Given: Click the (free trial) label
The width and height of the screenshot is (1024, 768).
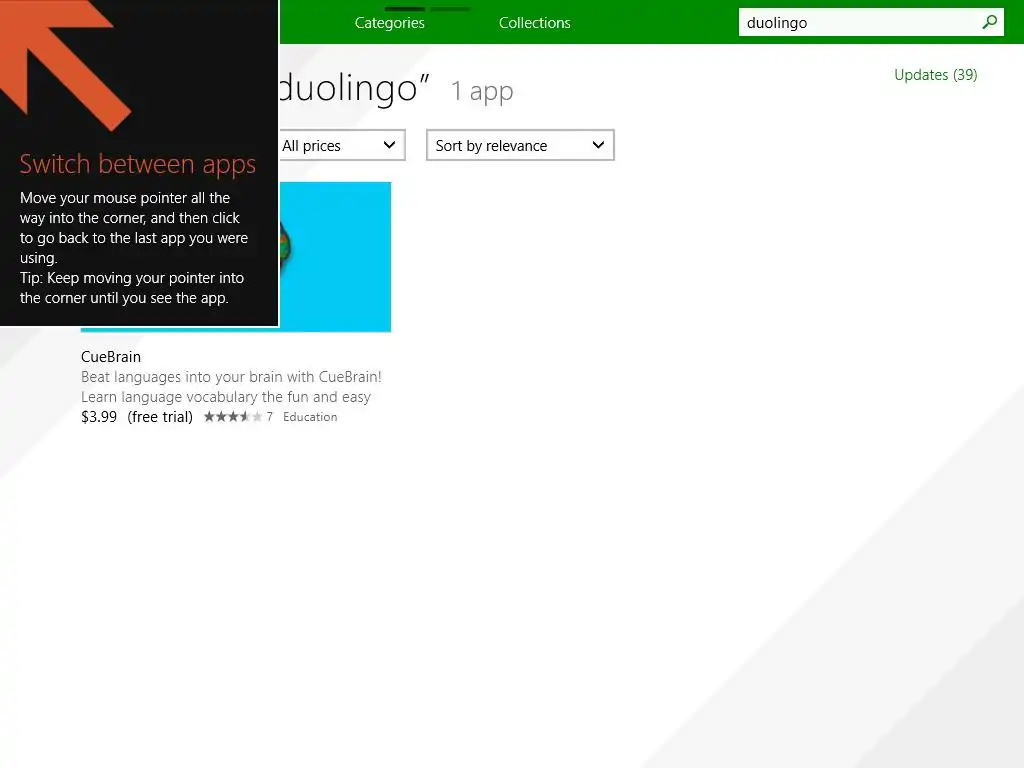Looking at the screenshot, I should pos(160,417).
